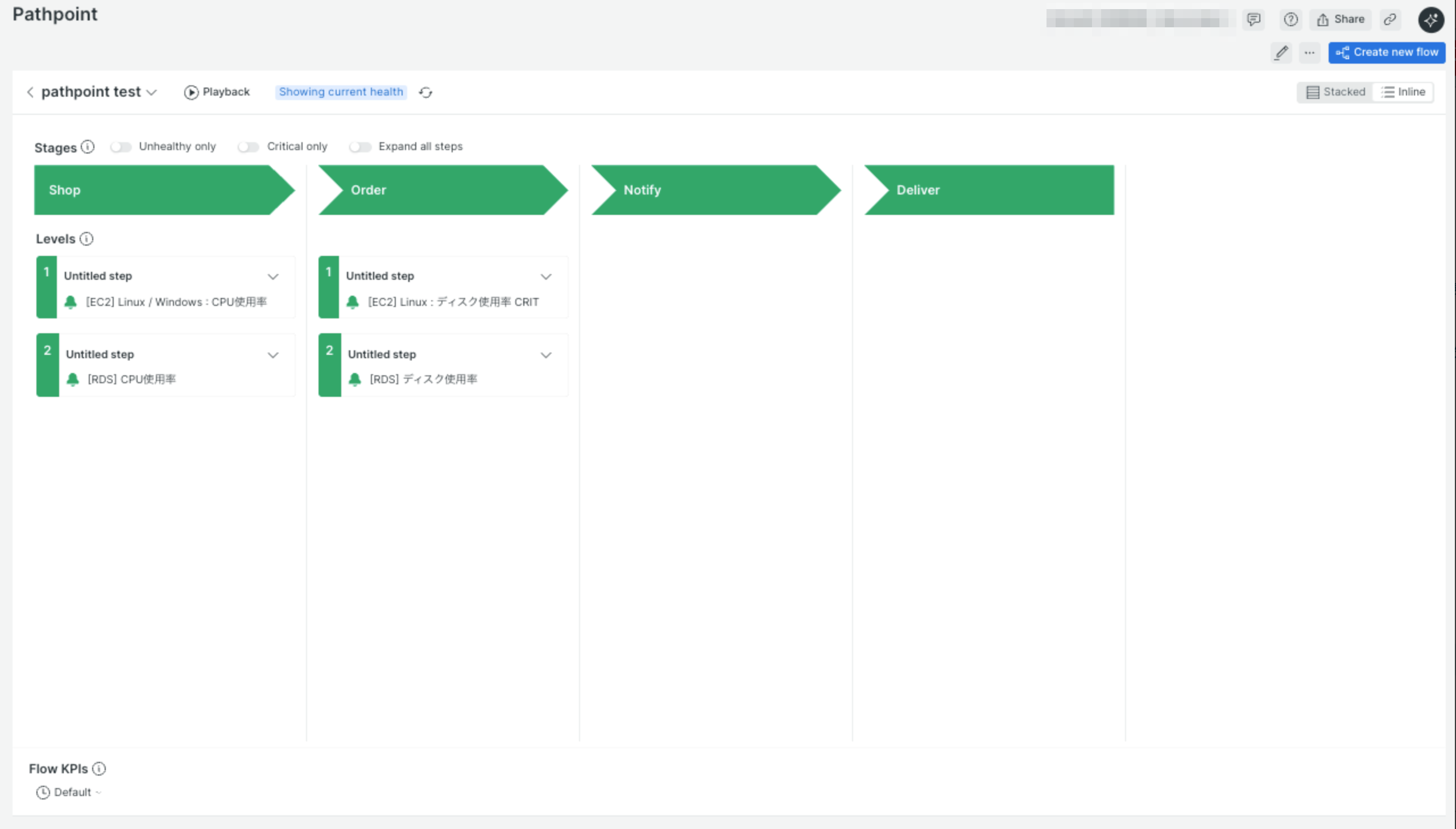Switch to Stacked view

pyautogui.click(x=1335, y=92)
